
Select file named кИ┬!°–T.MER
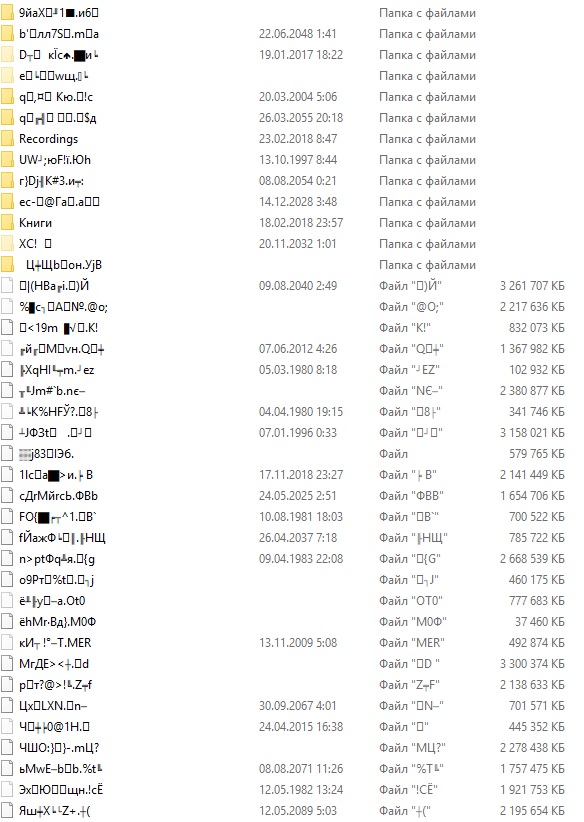point(55,643)
